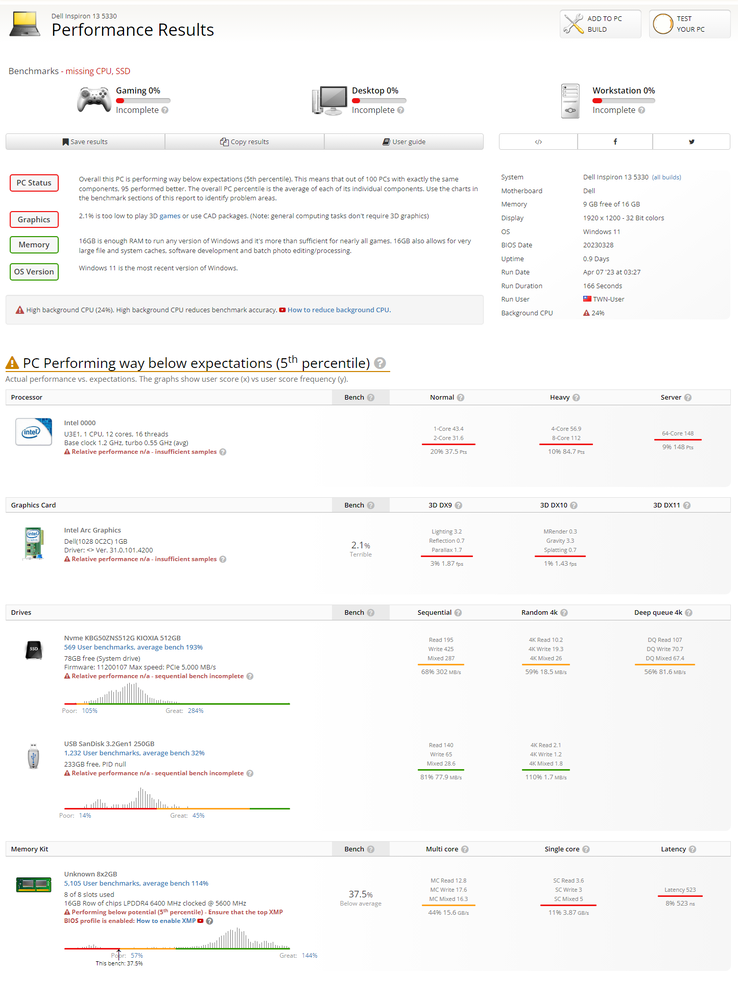The height and width of the screenshot is (995, 738).
Task: Click the memory kit RAM image
Action: point(34,884)
